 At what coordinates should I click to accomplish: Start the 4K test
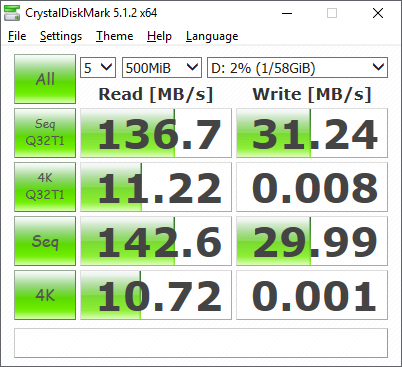click(45, 295)
